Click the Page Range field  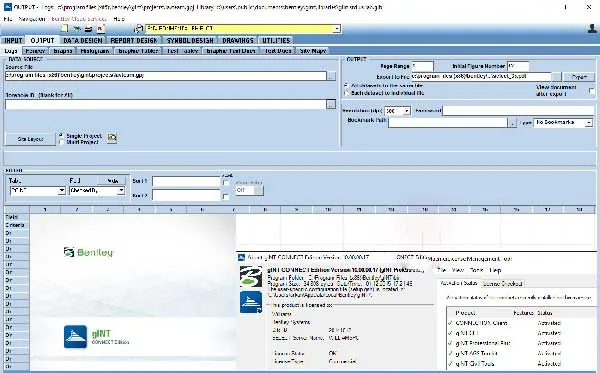tap(422, 66)
